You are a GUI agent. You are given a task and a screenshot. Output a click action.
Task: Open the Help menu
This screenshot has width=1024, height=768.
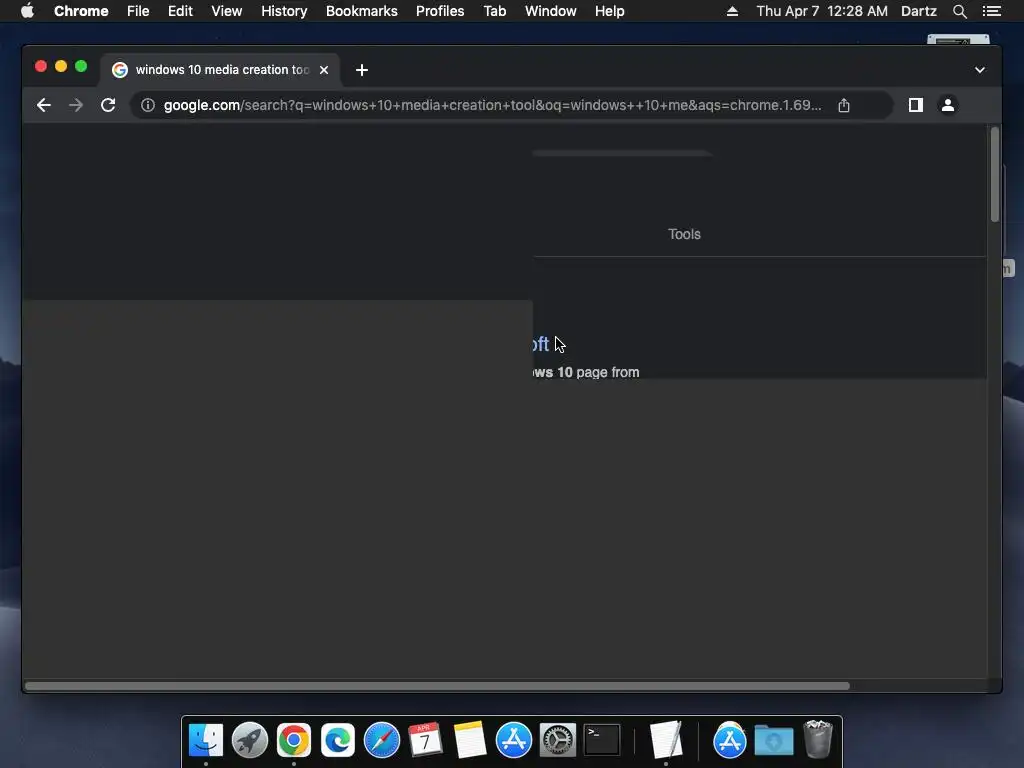[609, 11]
